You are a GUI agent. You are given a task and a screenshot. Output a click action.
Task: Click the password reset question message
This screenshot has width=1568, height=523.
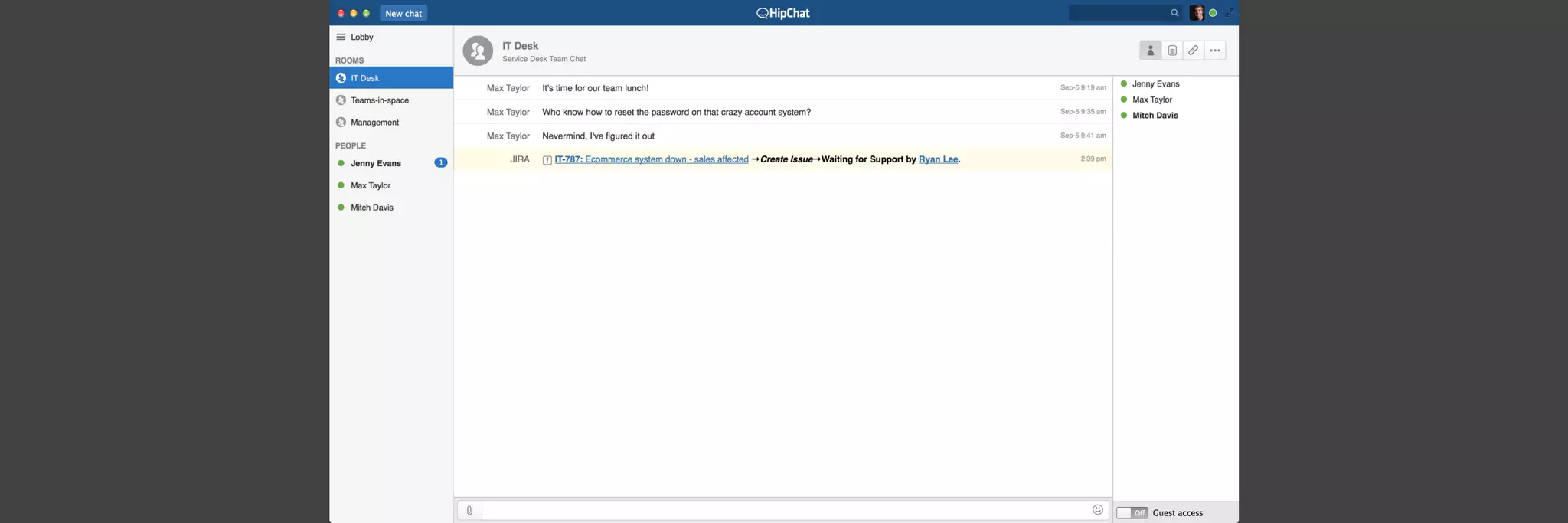[x=676, y=112]
